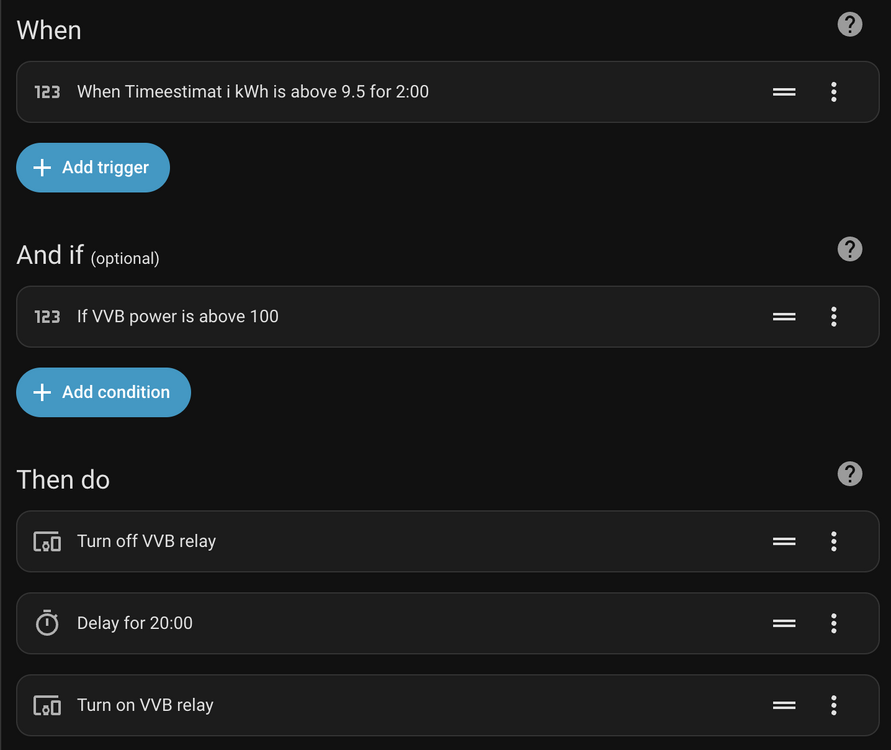This screenshot has width=891, height=750.
Task: Open the three-dot menu for the VVB power condition
Action: click(833, 317)
